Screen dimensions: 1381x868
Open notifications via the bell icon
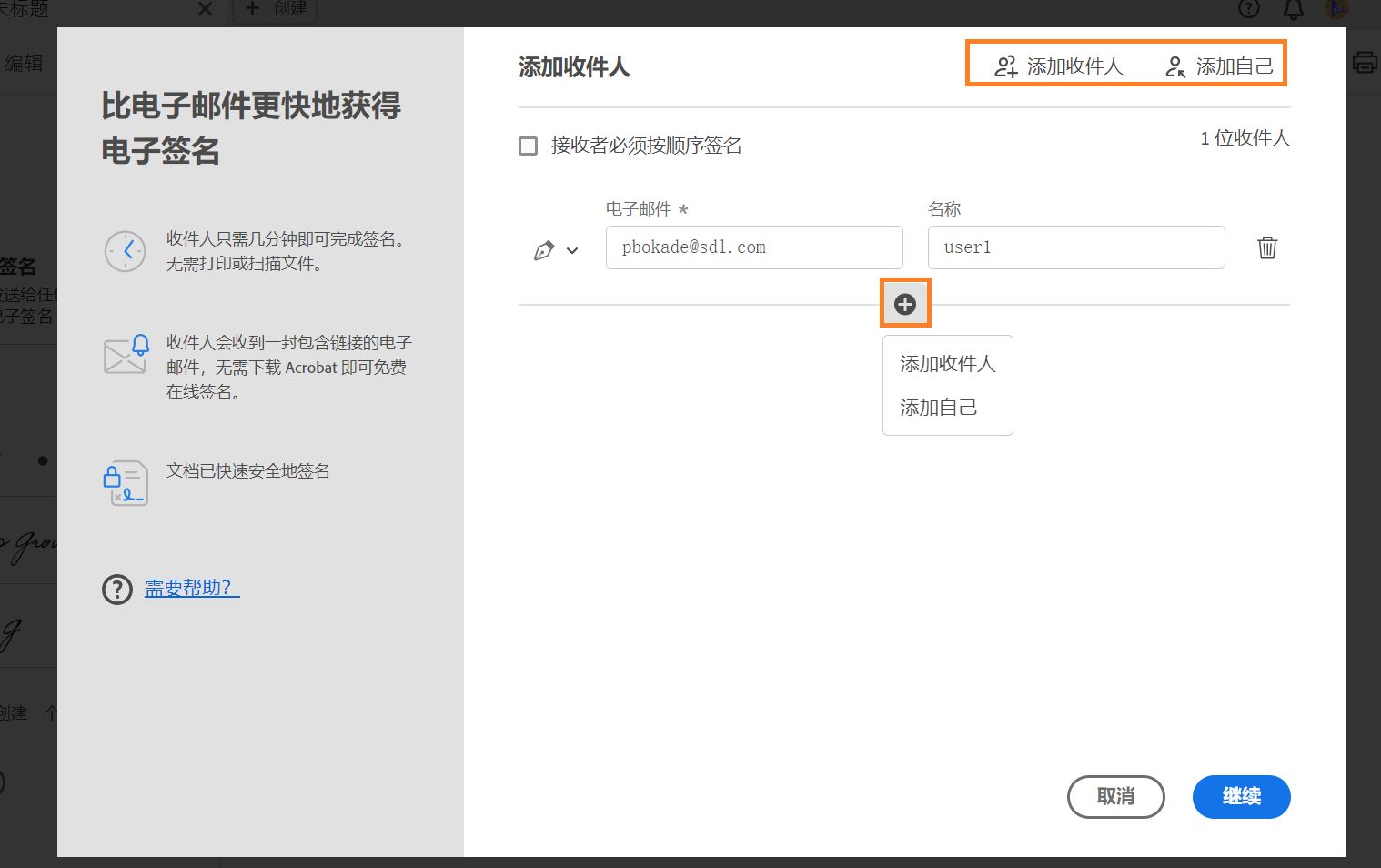(x=1291, y=9)
